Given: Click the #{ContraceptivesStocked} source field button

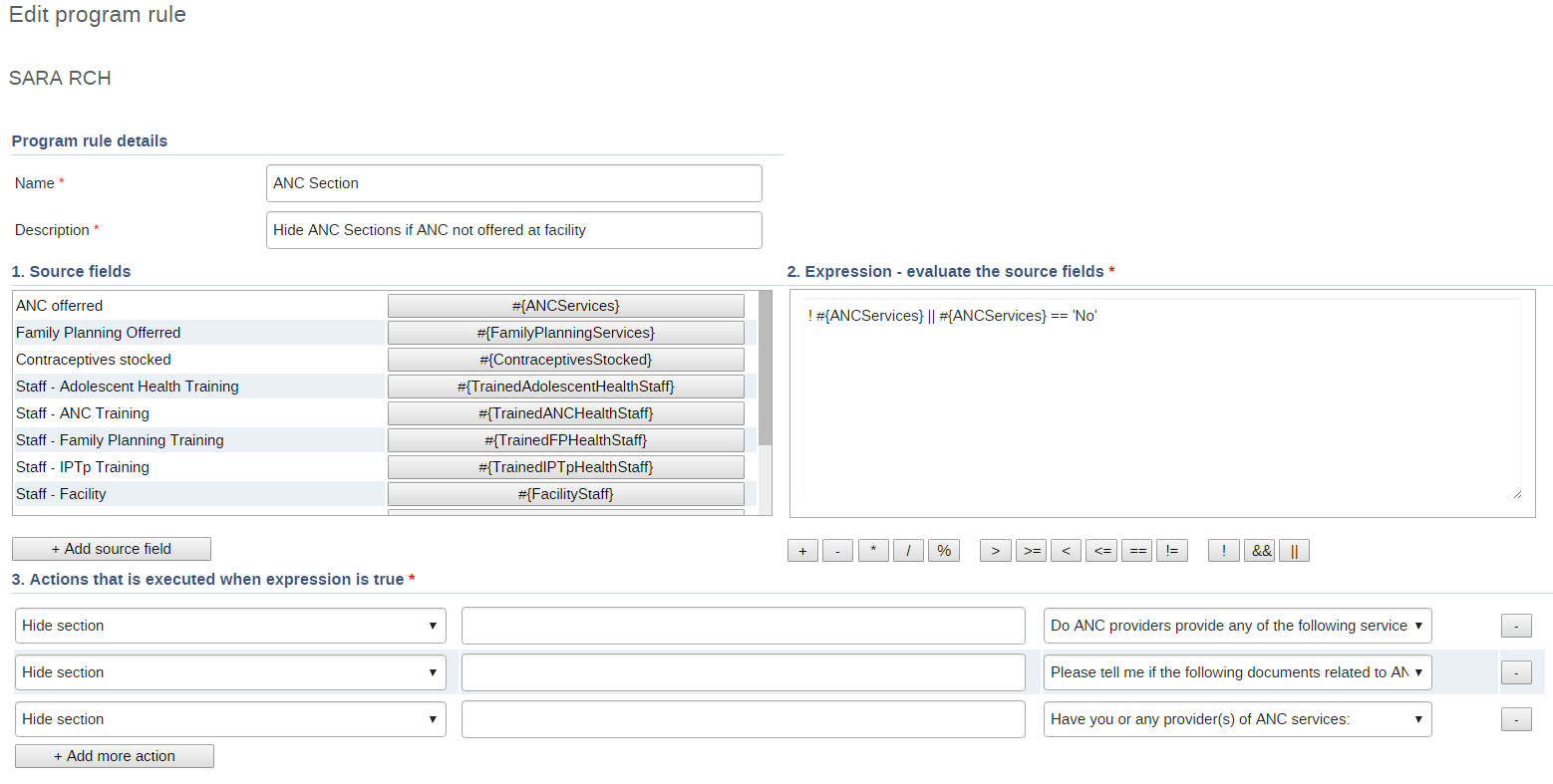Looking at the screenshot, I should tap(565, 360).
